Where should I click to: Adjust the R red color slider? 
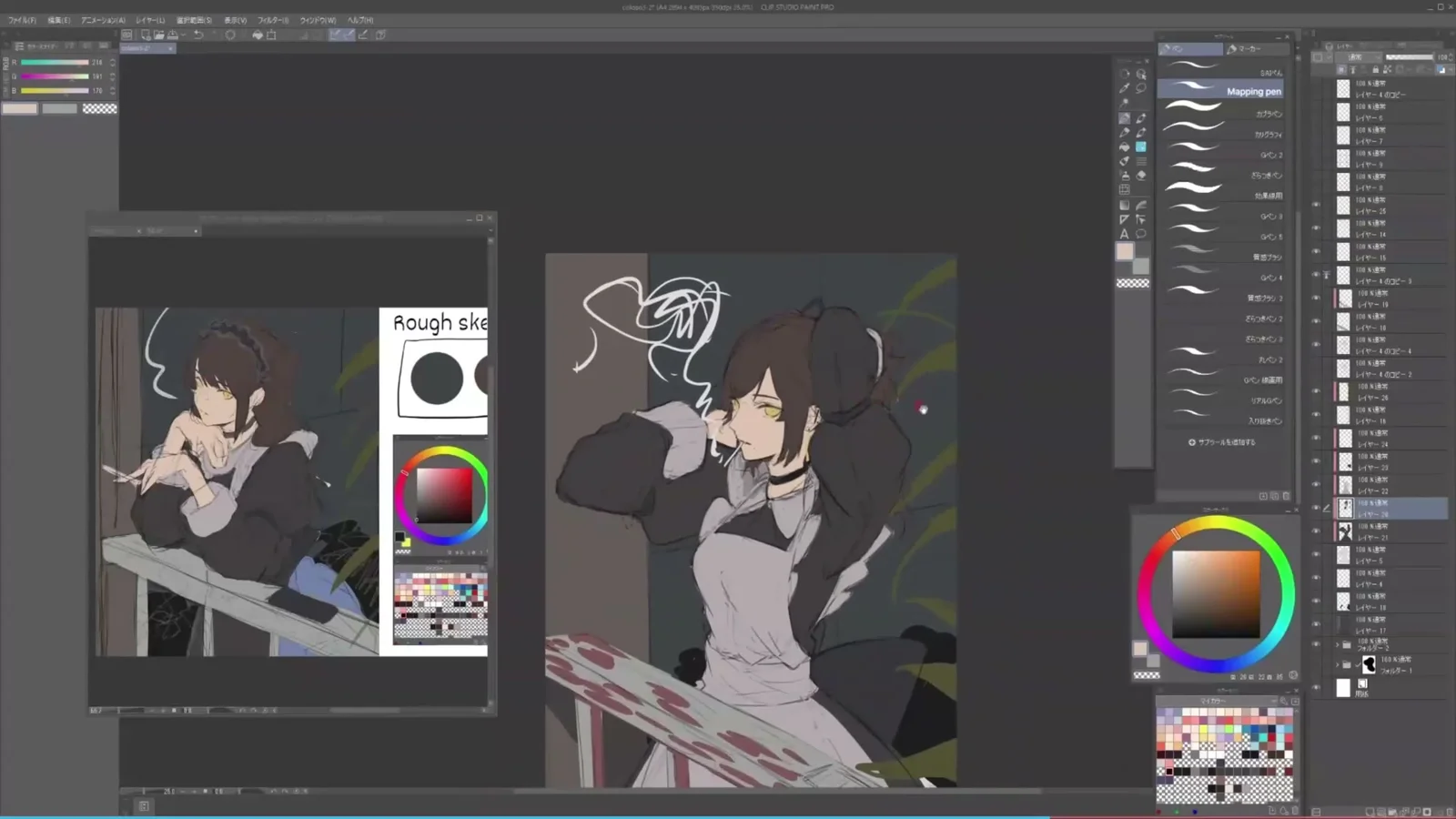[x=55, y=63]
